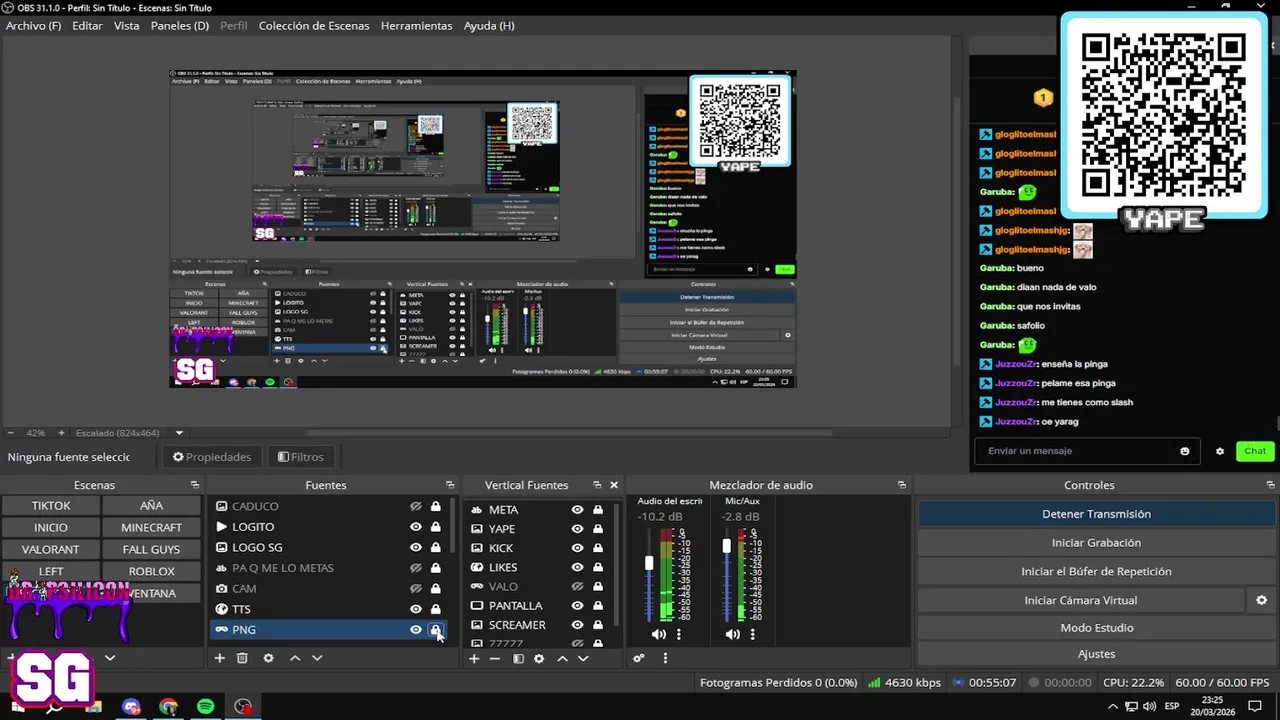Open Herramientas menu

(417, 25)
